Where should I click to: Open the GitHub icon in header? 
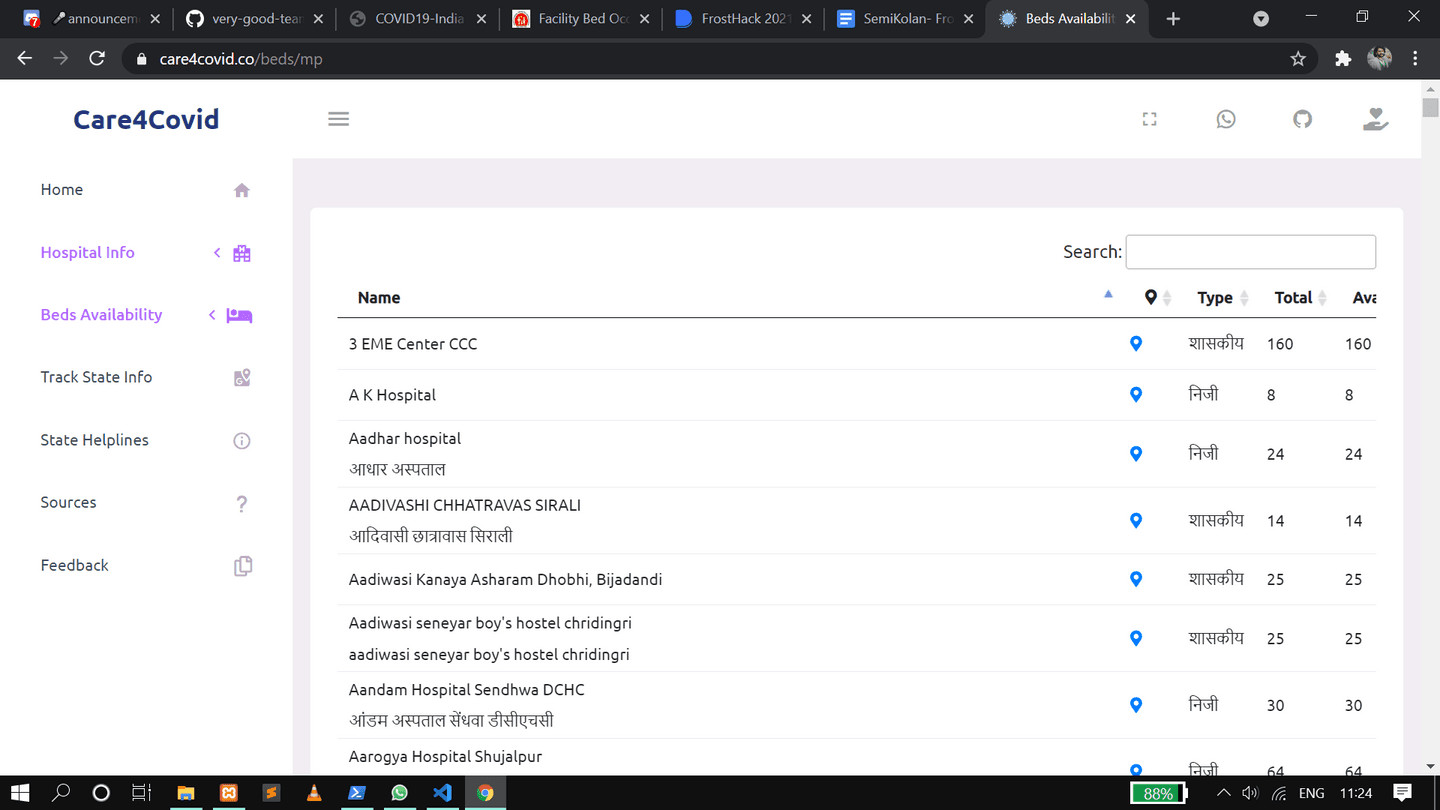click(x=1302, y=119)
